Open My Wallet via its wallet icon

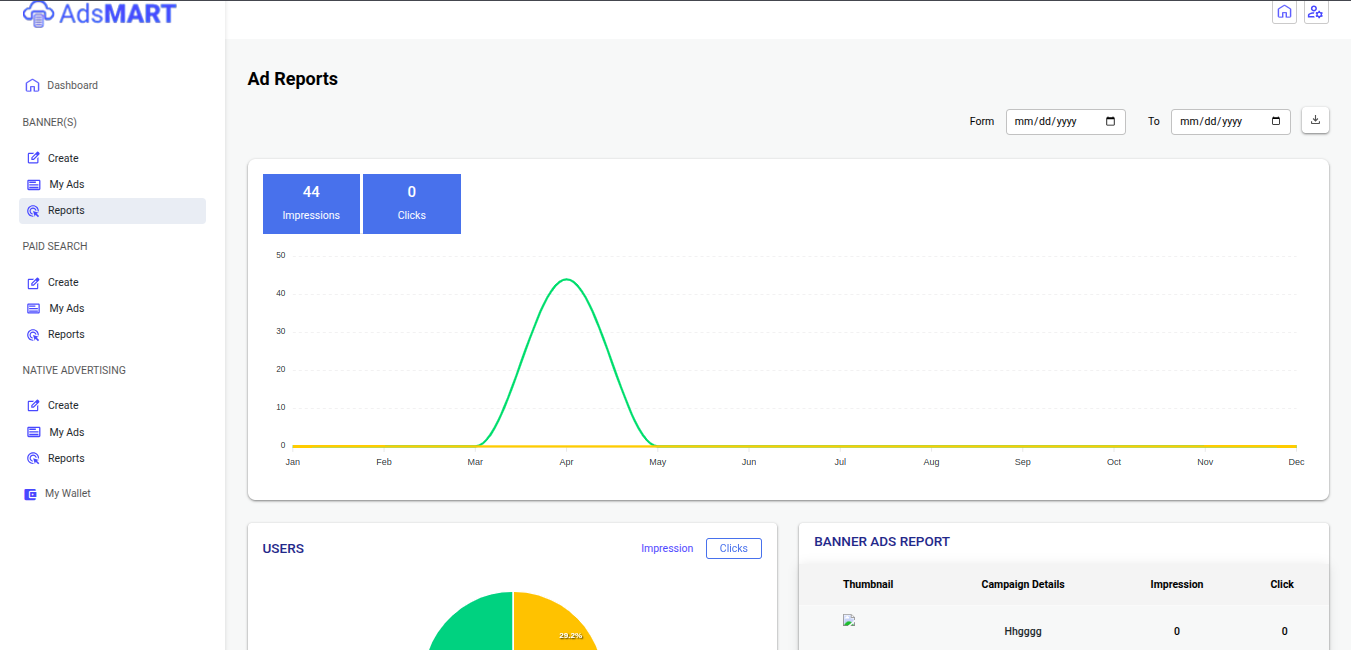click(x=31, y=494)
